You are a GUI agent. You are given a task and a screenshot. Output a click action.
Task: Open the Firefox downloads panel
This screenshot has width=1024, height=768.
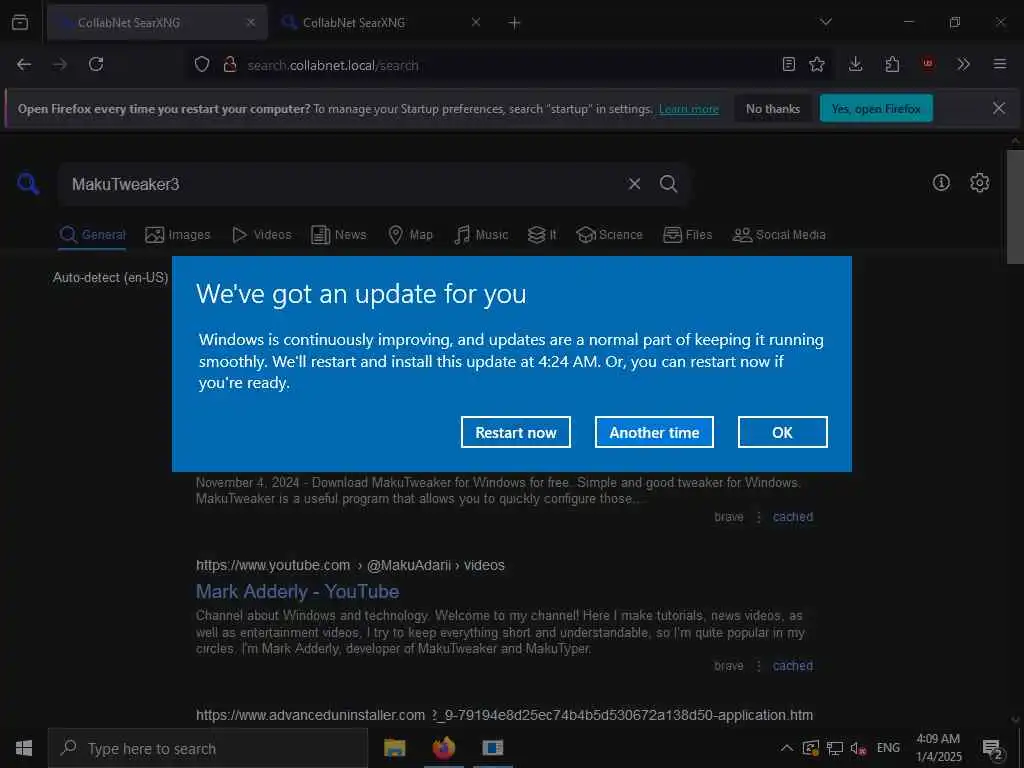tap(856, 65)
